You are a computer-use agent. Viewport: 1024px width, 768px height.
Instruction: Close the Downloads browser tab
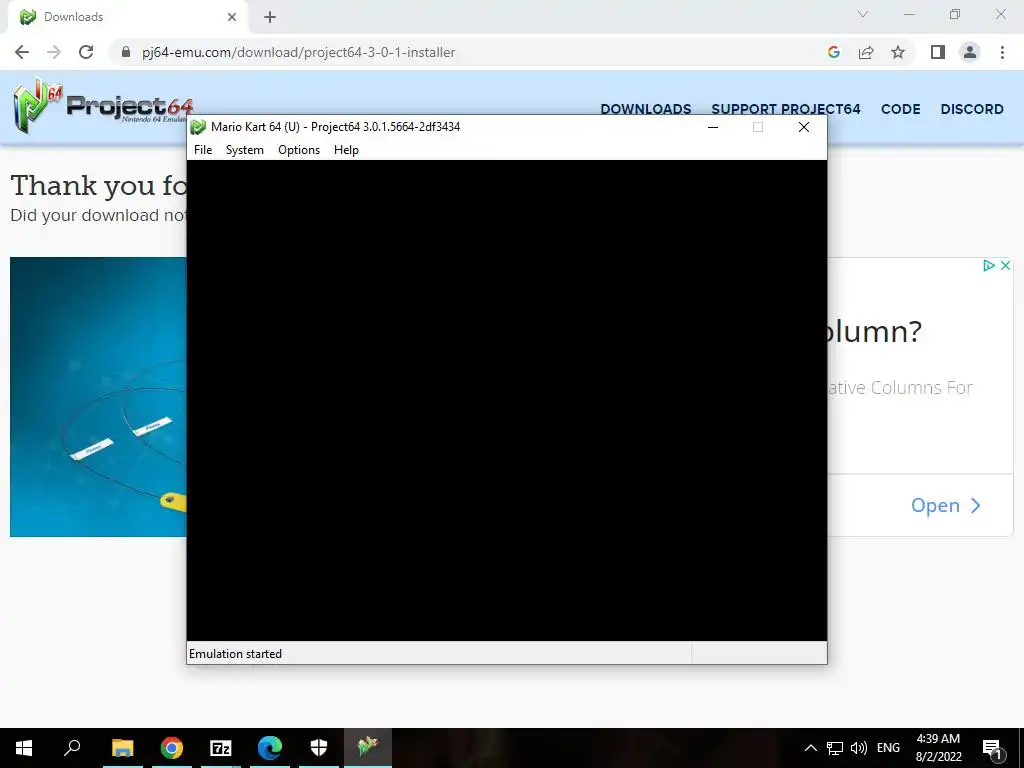click(232, 17)
